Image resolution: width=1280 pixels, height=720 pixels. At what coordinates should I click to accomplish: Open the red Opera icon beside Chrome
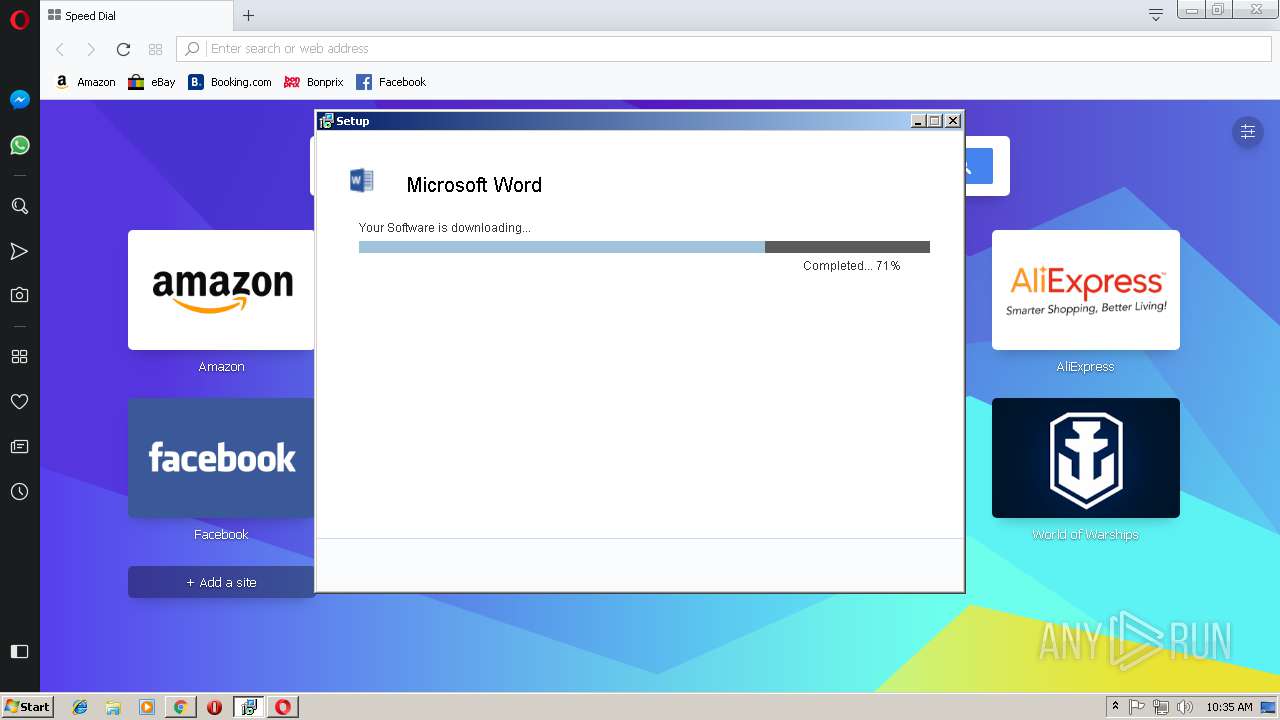(x=214, y=707)
